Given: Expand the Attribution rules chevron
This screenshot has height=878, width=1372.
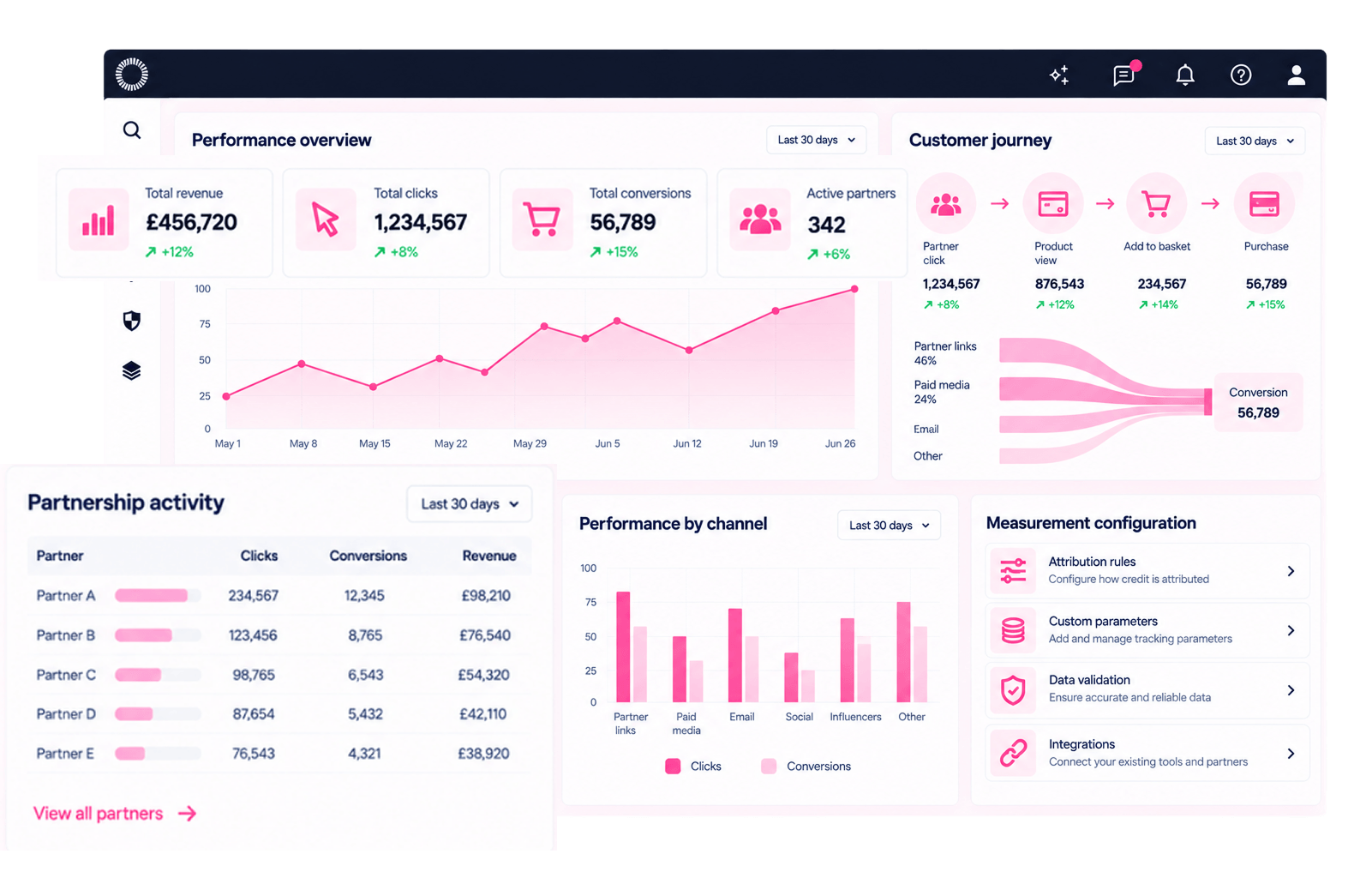Looking at the screenshot, I should coord(1291,571).
